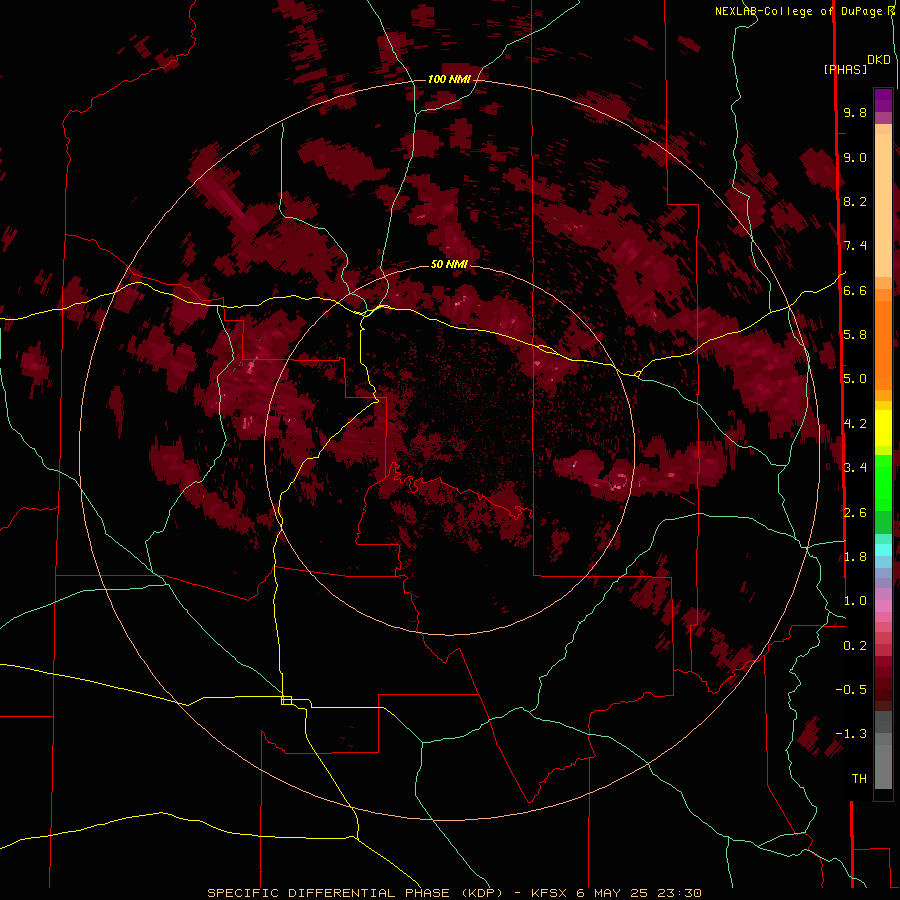
Task: Click the TH label at the scale bottom
Action: [x=859, y=779]
